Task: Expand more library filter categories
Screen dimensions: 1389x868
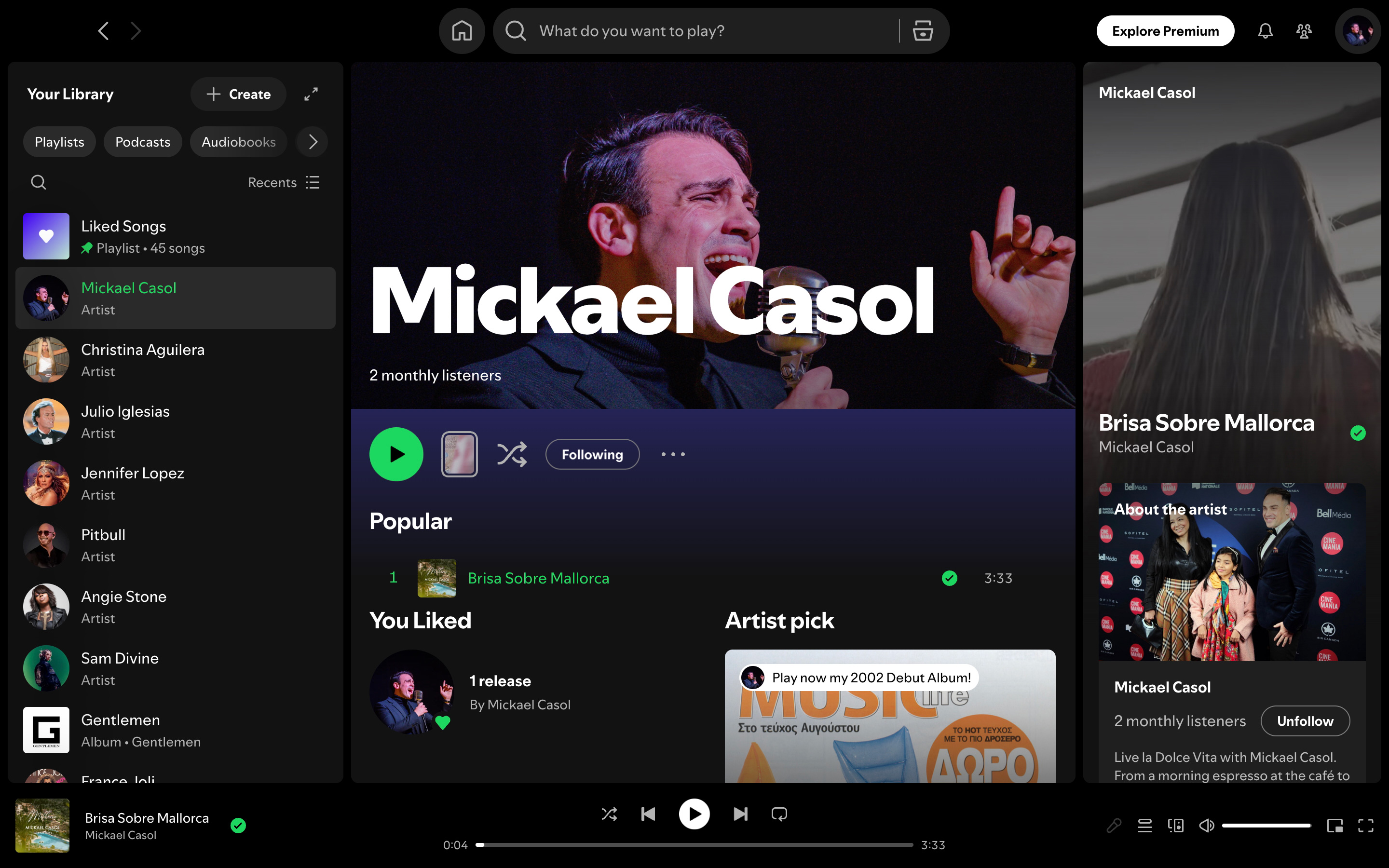Action: (x=312, y=141)
